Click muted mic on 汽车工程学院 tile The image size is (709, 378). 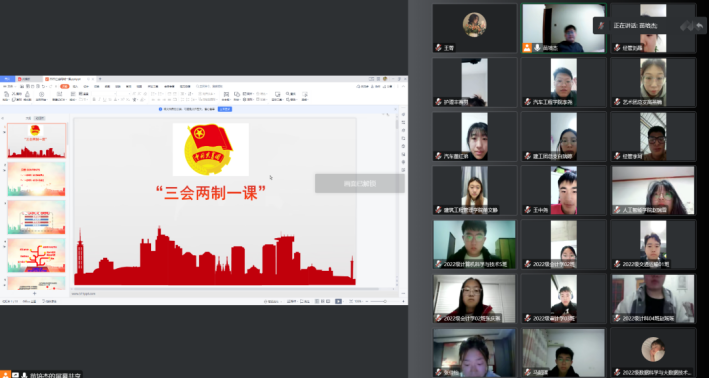(x=527, y=102)
